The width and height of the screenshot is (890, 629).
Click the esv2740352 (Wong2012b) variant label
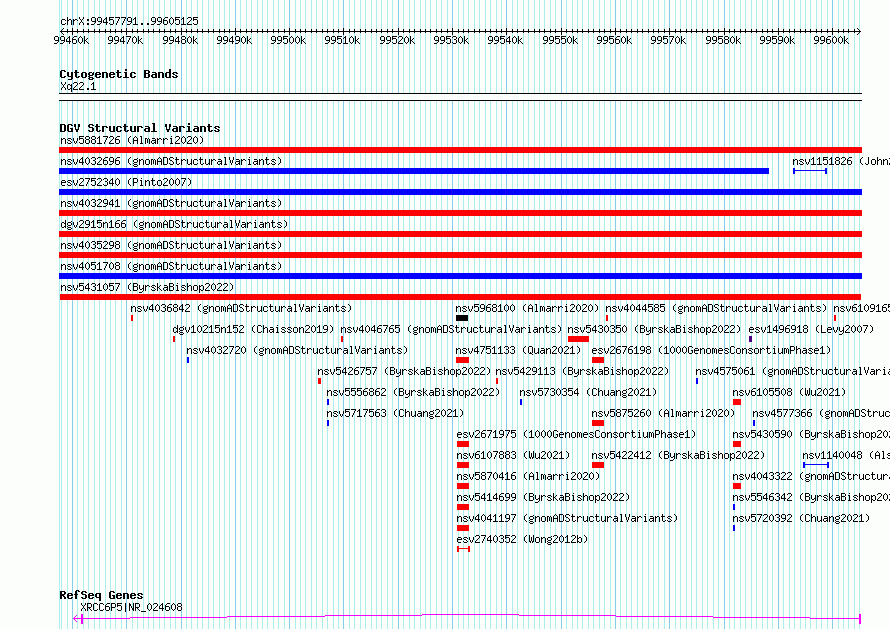point(522,539)
